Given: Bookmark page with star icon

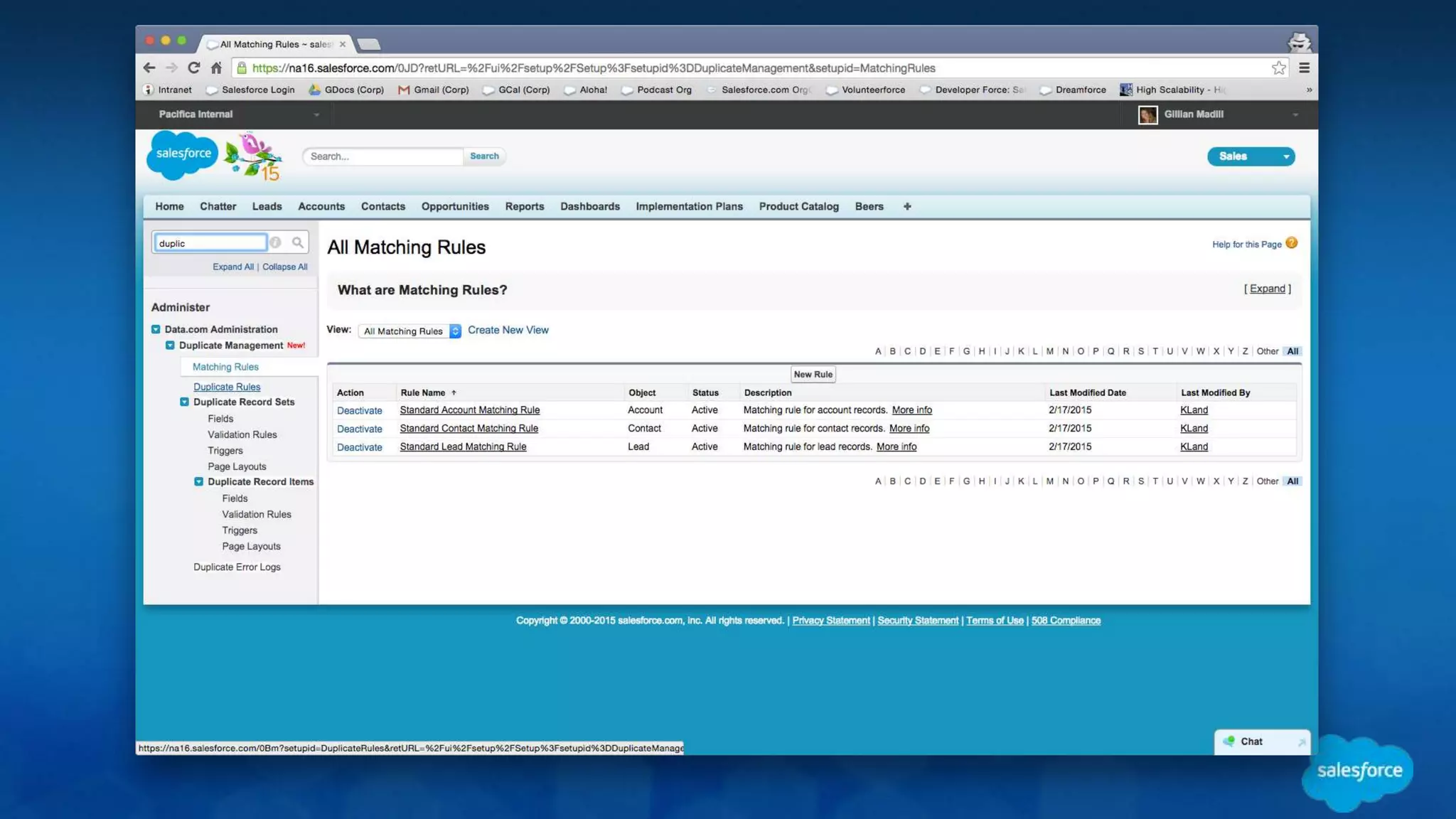Looking at the screenshot, I should [1278, 68].
